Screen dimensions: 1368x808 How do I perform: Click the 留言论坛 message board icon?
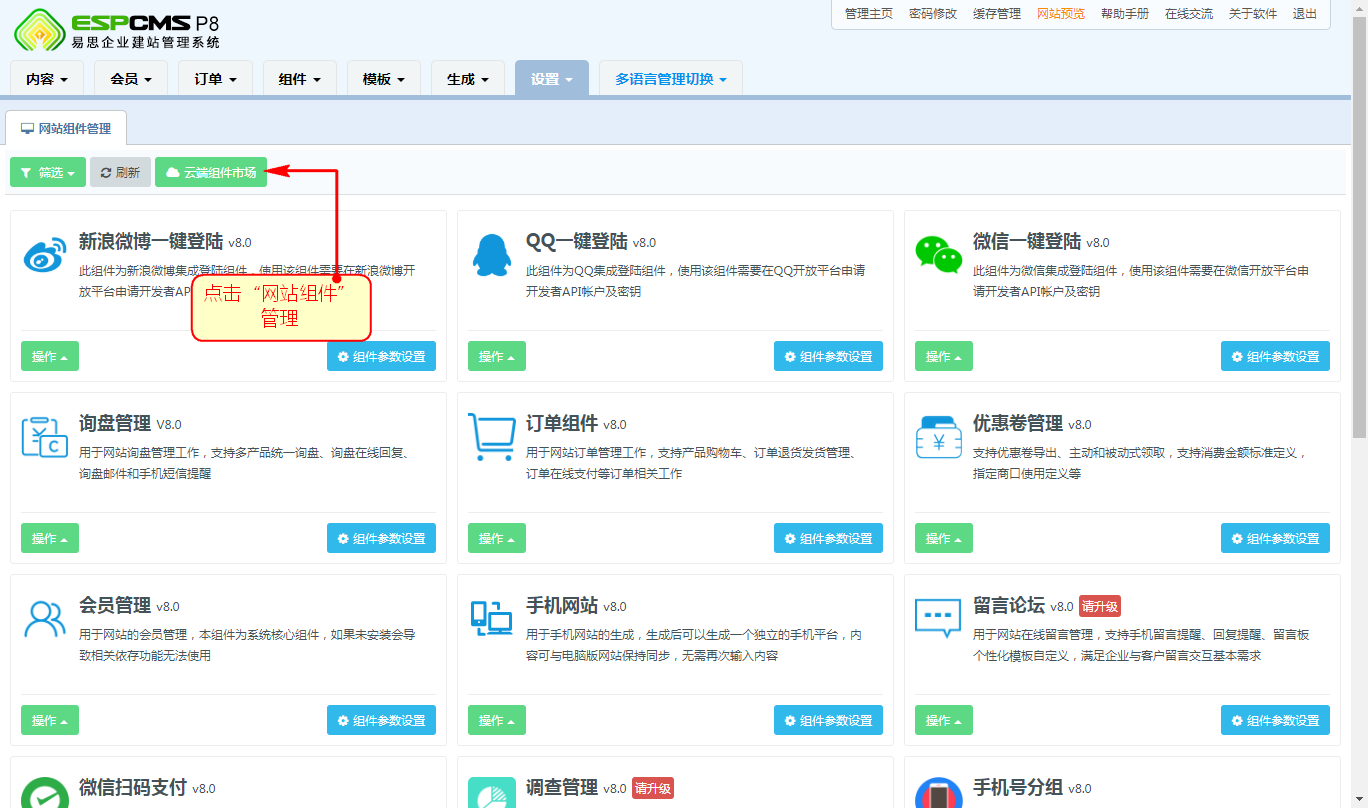[x=938, y=619]
